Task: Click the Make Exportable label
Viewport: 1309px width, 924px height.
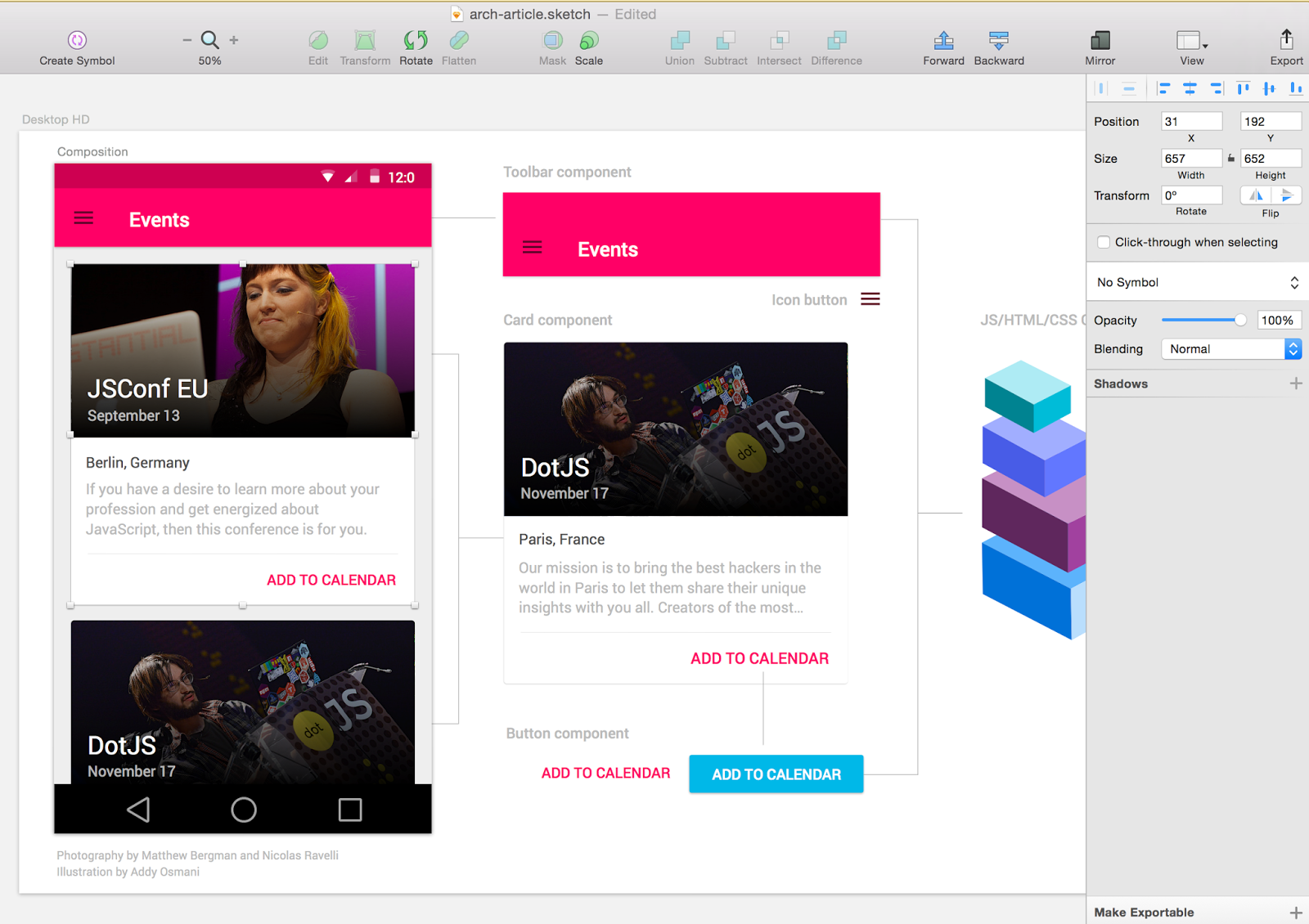Action: coord(1144,913)
